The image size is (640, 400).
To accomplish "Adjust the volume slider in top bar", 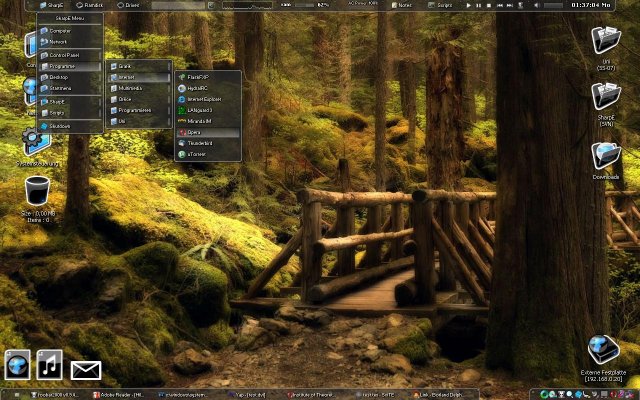I will [x=553, y=5].
